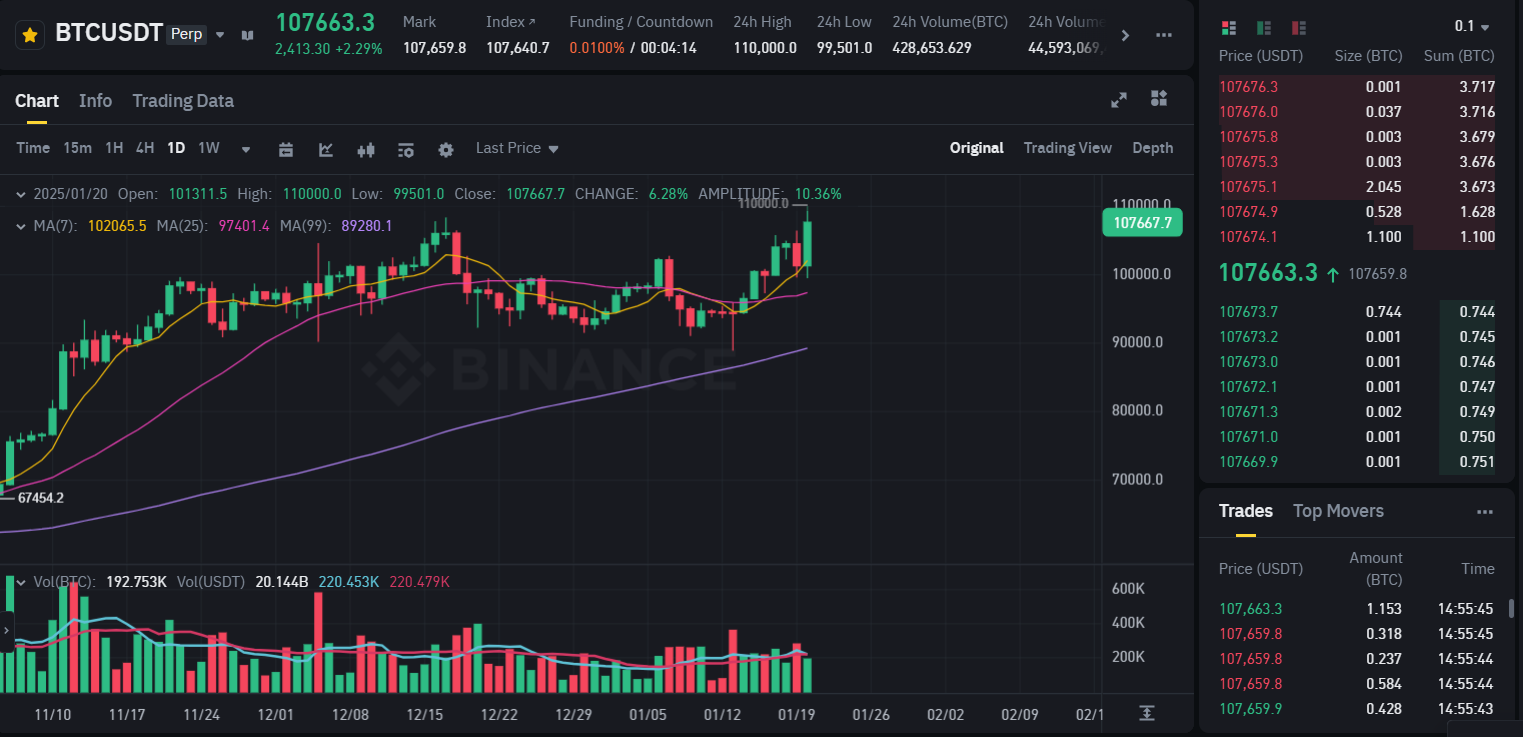The image size is (1523, 737).
Task: Click bid price 107673.7 in order book
Action: tap(1248, 312)
